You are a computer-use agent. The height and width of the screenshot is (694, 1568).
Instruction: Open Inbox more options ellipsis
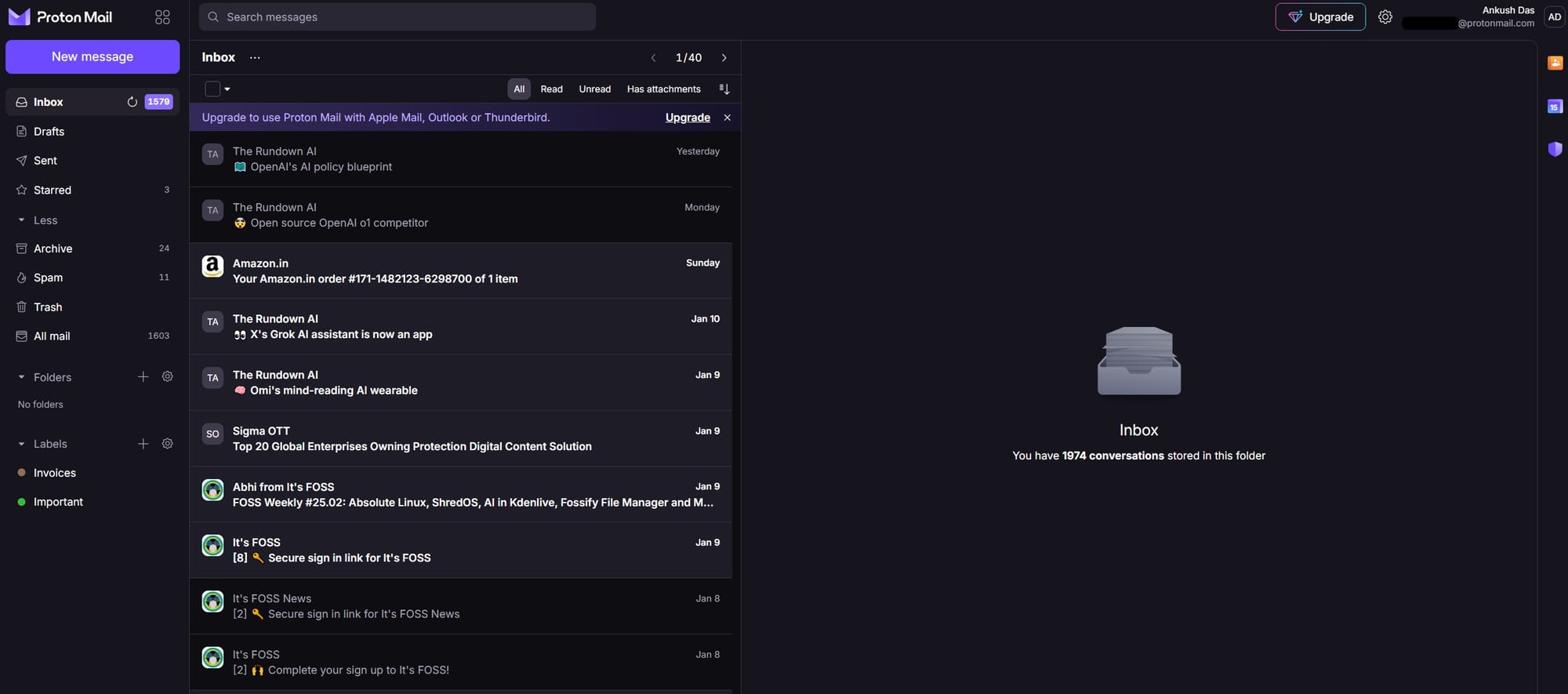(255, 58)
